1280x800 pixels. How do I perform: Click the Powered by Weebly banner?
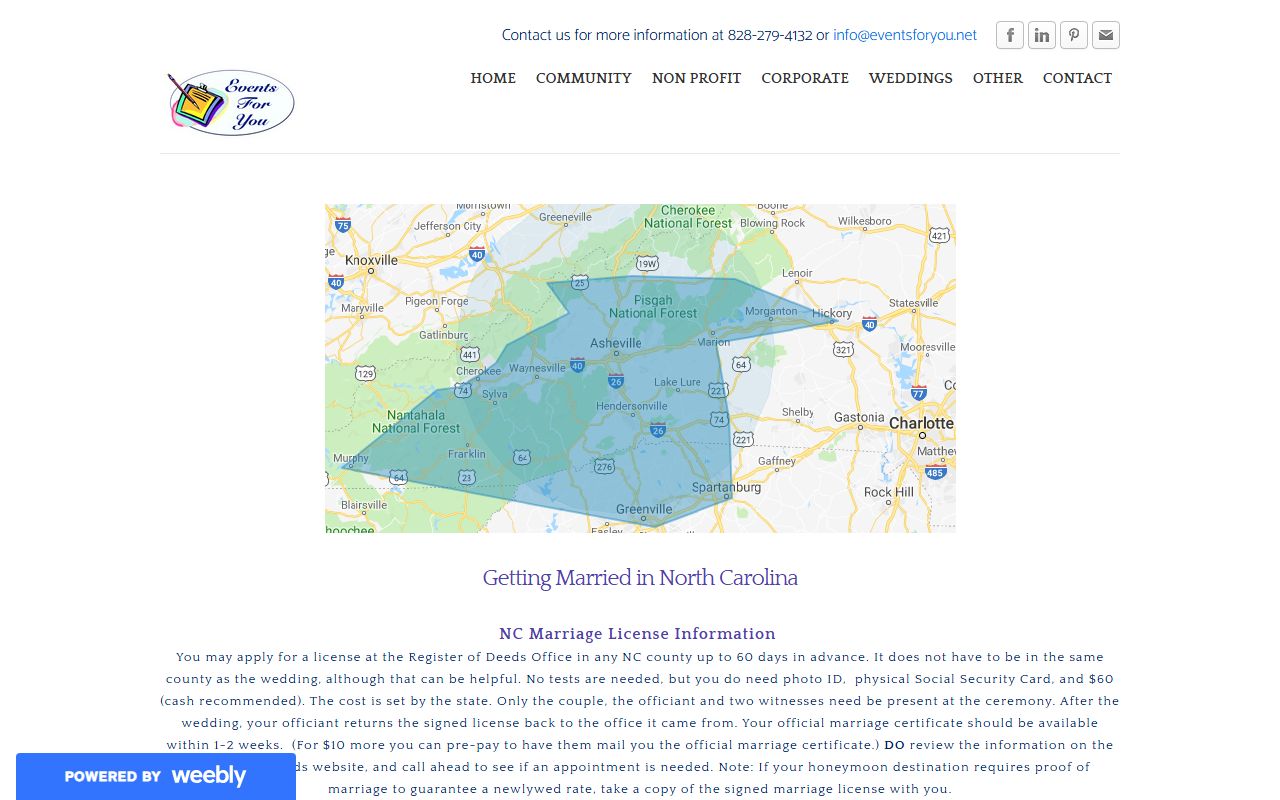[x=155, y=776]
